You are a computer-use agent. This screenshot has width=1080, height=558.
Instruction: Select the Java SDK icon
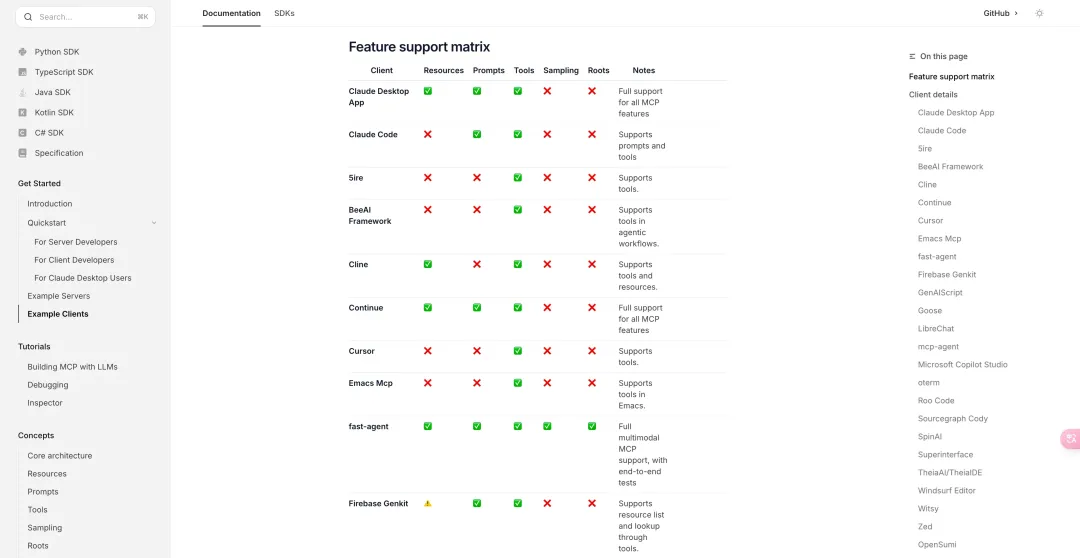coord(23,92)
